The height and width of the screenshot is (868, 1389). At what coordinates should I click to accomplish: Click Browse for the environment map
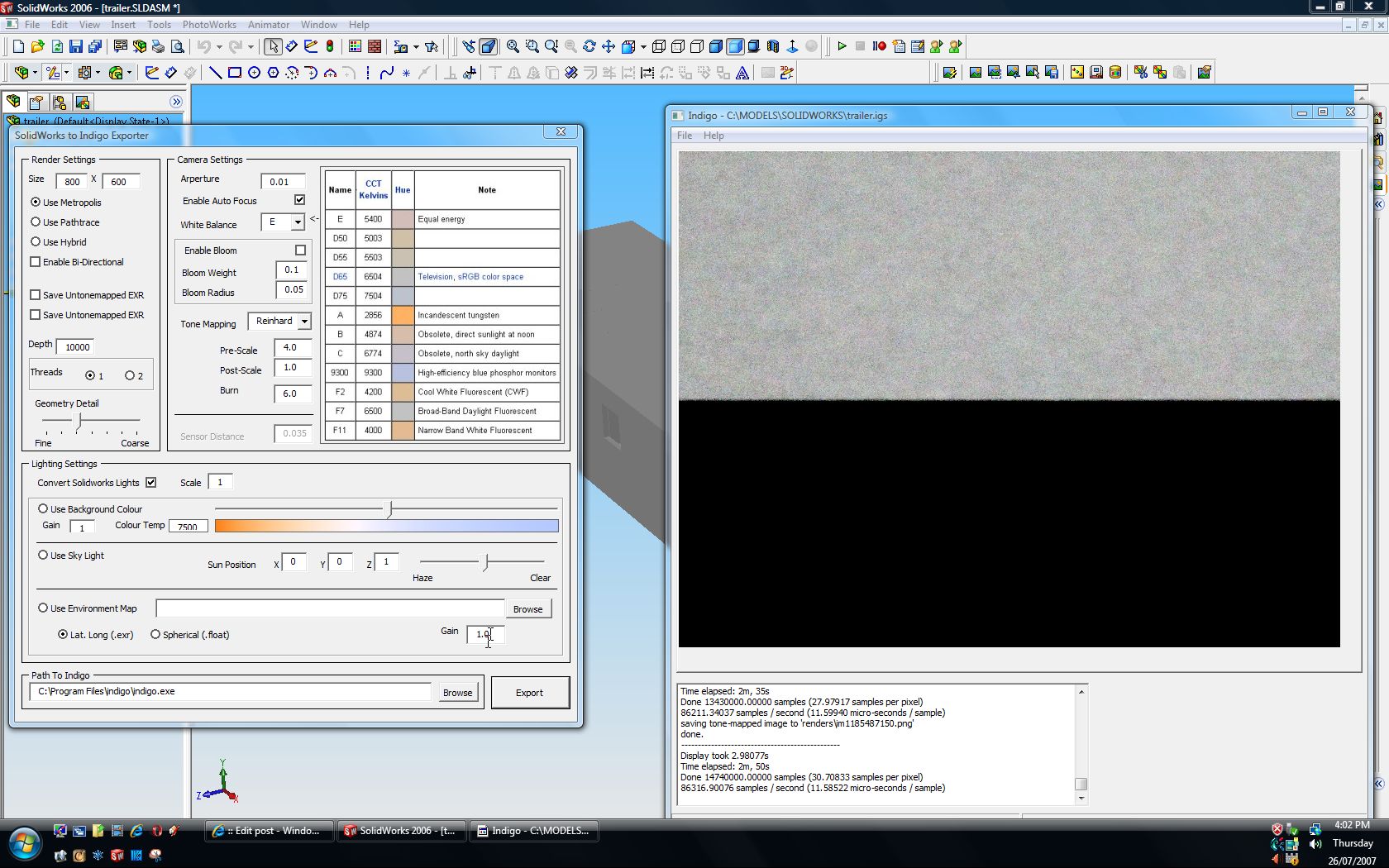coord(527,609)
